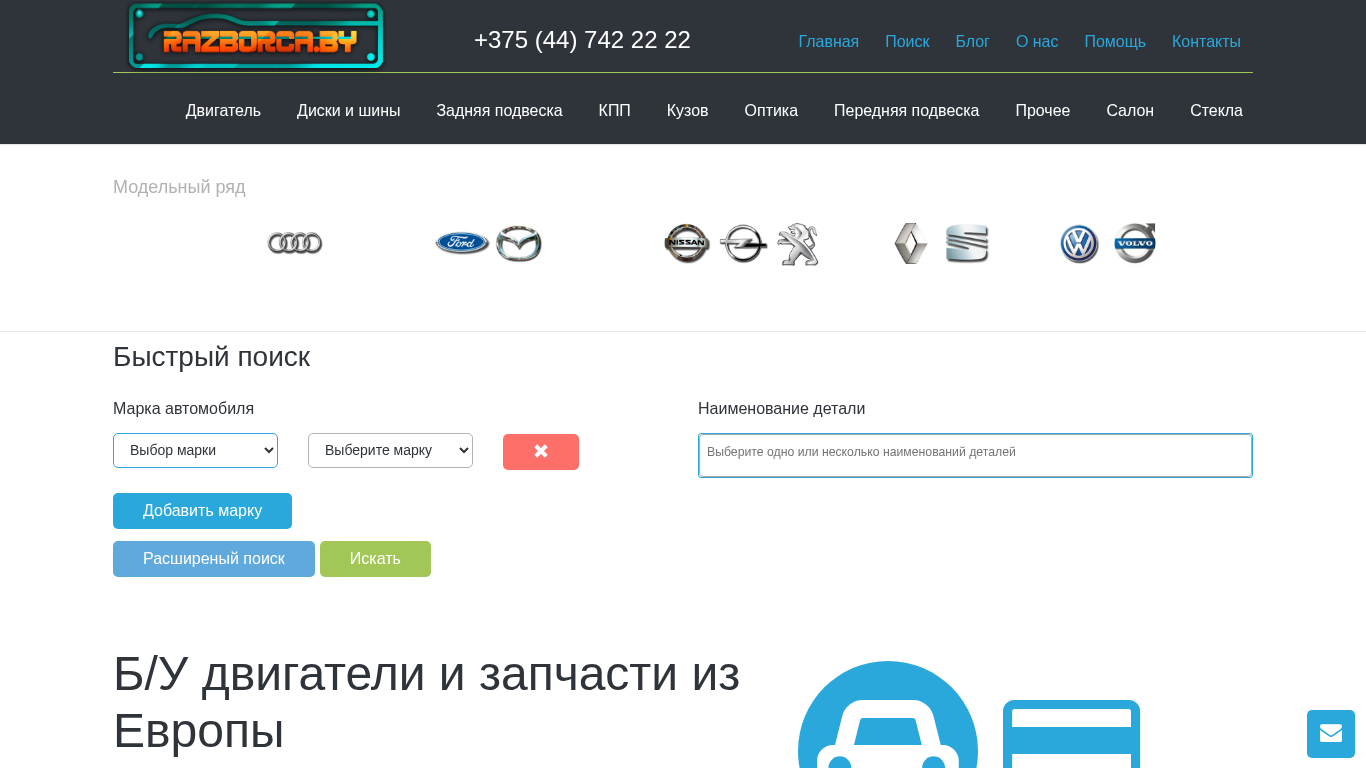Click the 'Марка автомобиля' label
Viewport: 1366px width, 768px height.
tap(183, 409)
